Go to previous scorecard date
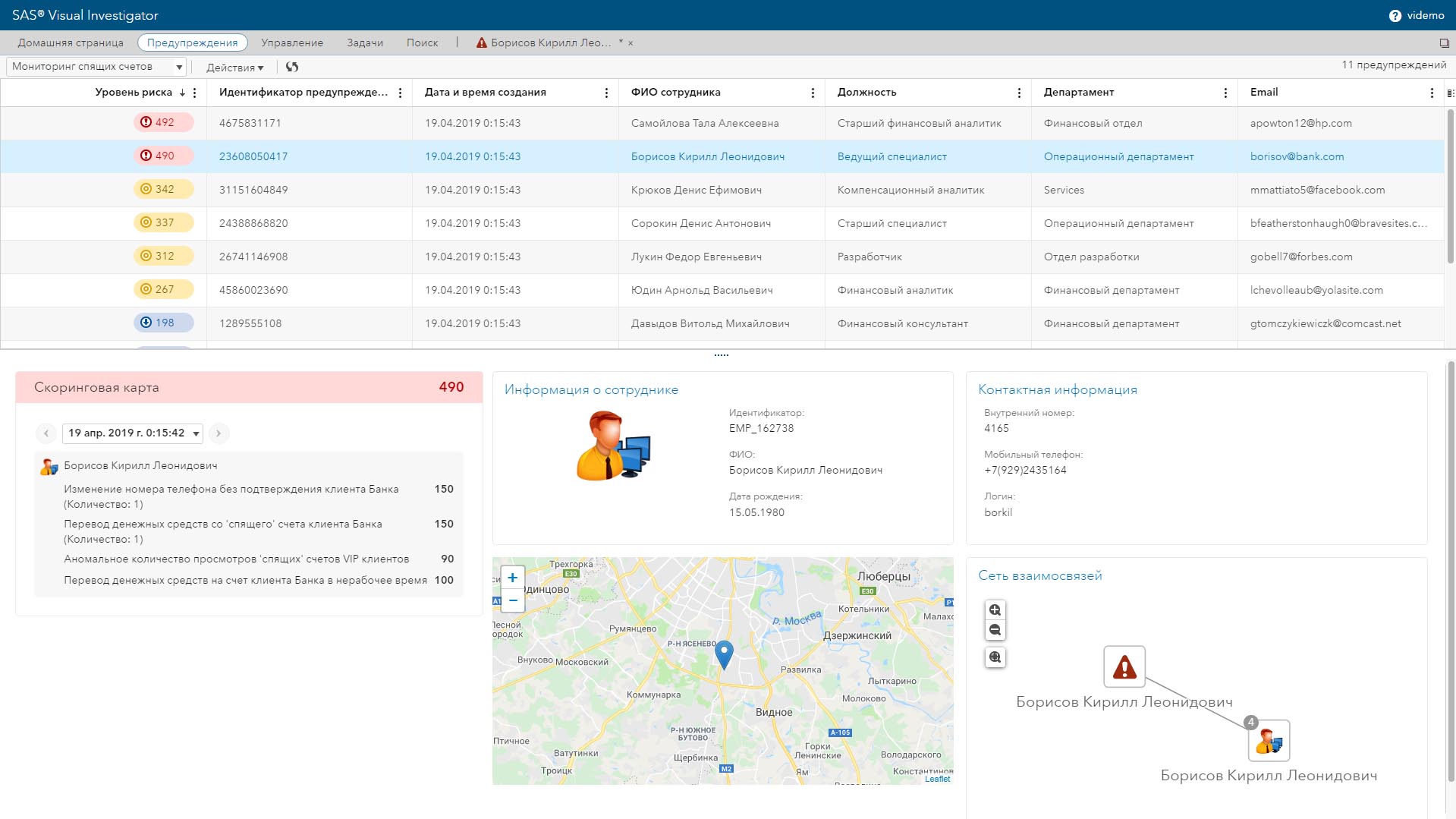The image size is (1456, 819). [x=46, y=433]
